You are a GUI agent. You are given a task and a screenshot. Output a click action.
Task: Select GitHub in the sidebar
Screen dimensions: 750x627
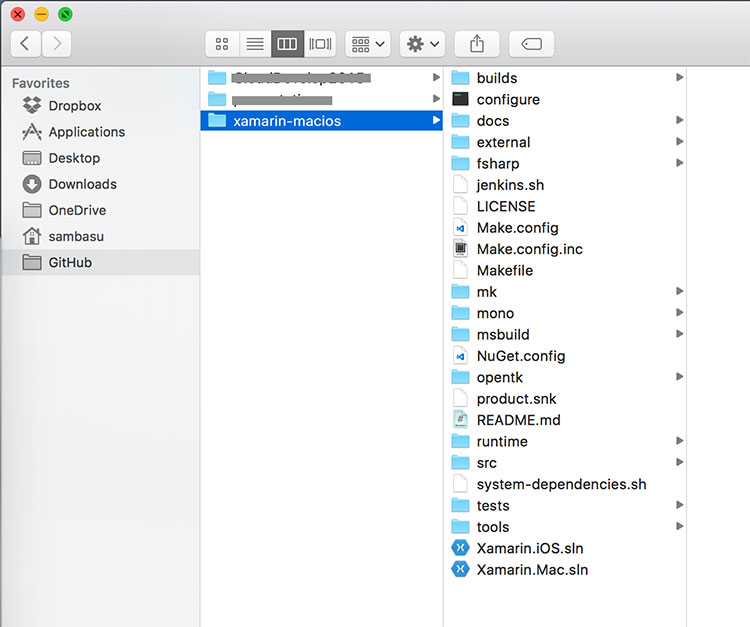pos(100,263)
